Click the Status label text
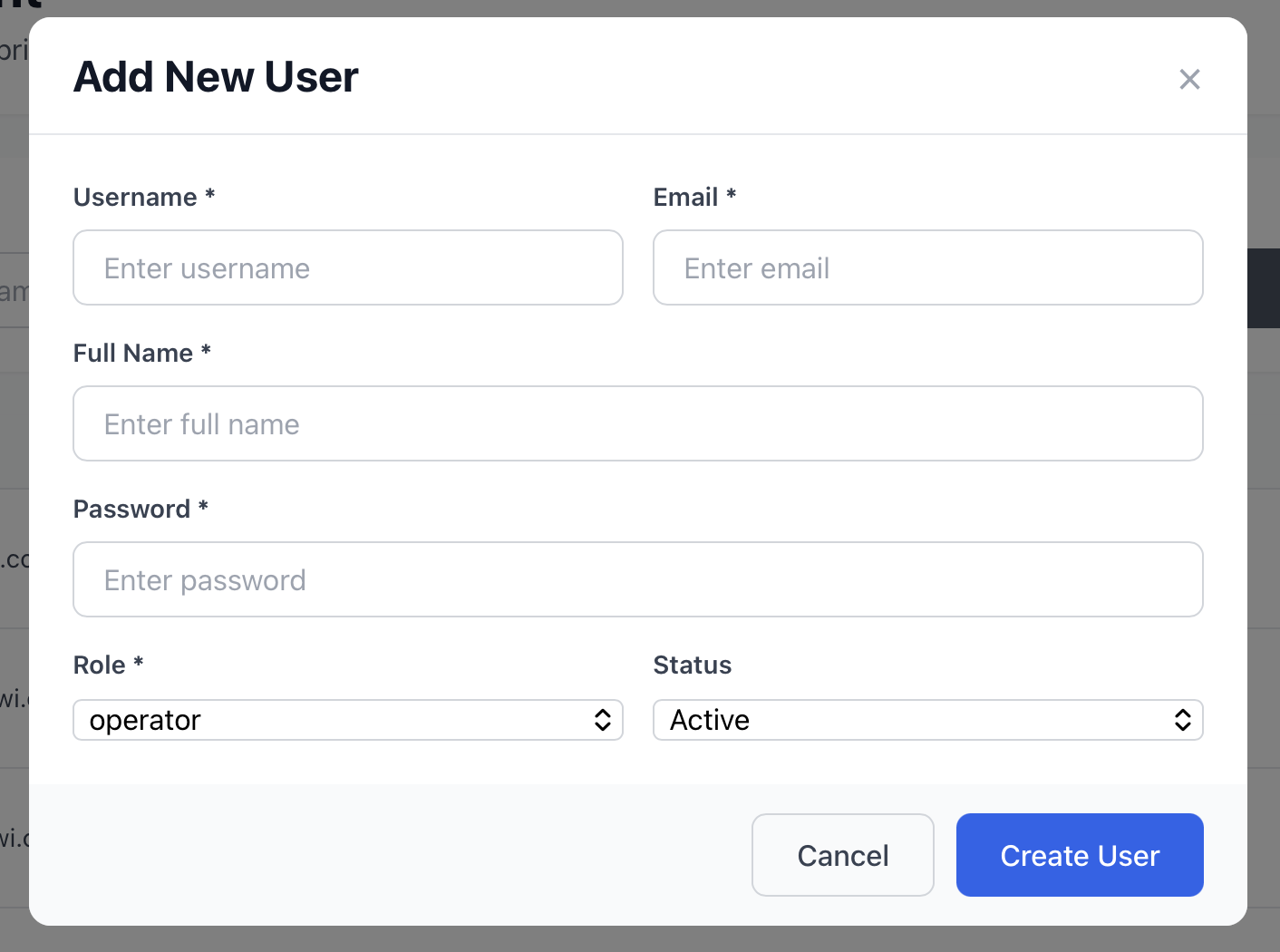The image size is (1280, 952). pos(692,665)
